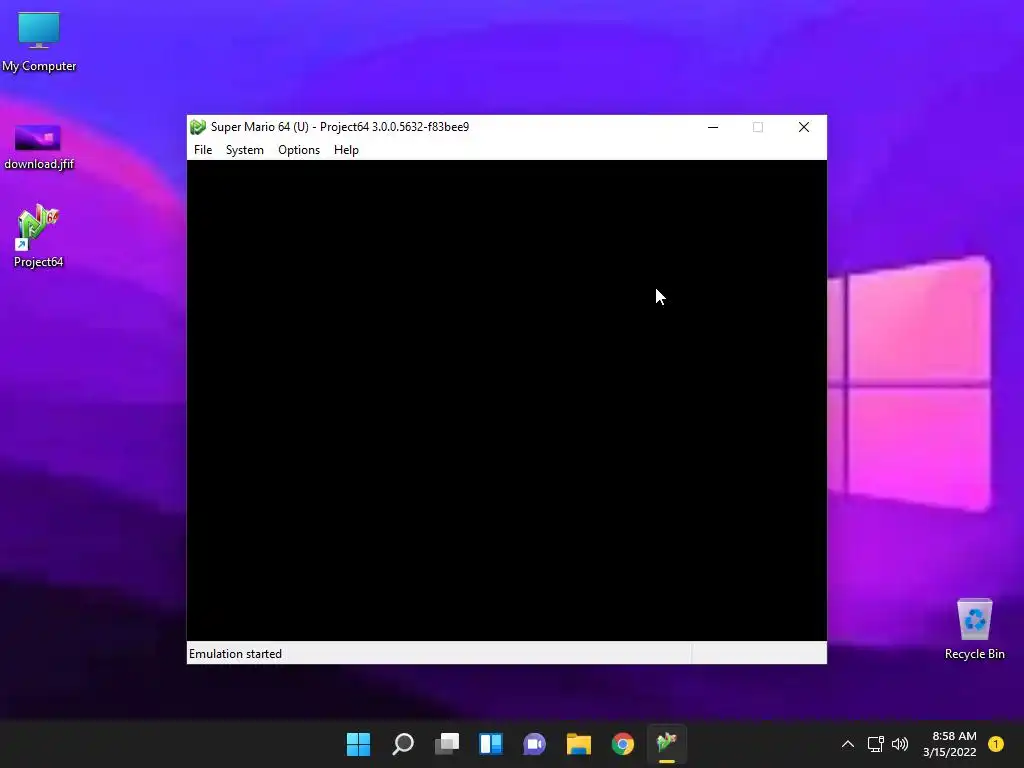Select the Recycle Bin desktop icon
Image resolution: width=1024 pixels, height=768 pixels.
[974, 629]
